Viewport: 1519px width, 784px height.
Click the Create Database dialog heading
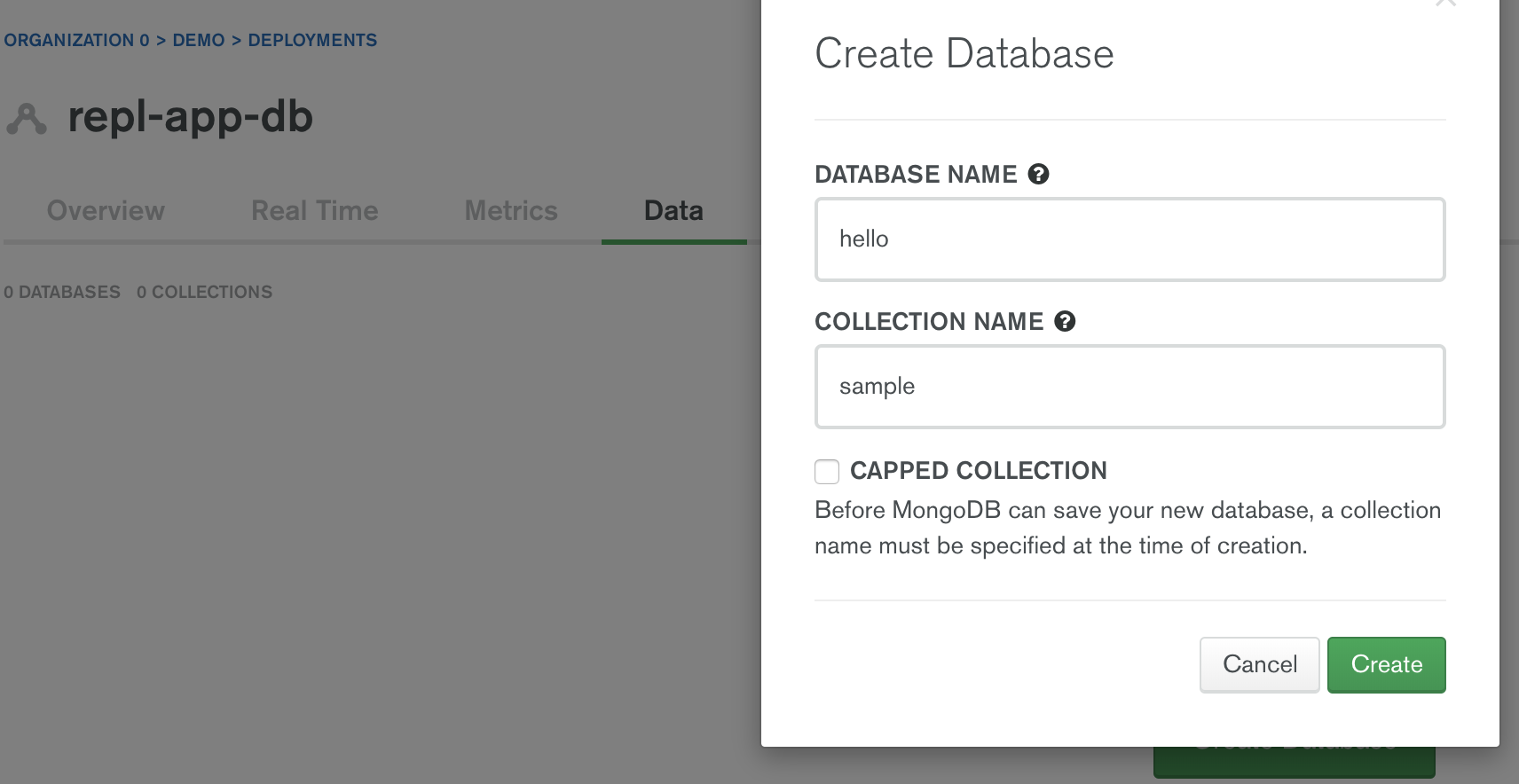tap(964, 53)
